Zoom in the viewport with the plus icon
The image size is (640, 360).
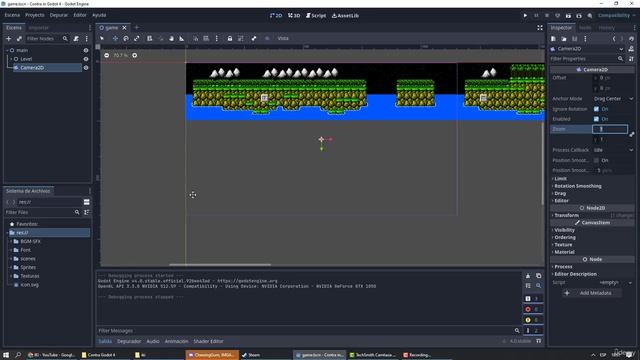pos(135,55)
